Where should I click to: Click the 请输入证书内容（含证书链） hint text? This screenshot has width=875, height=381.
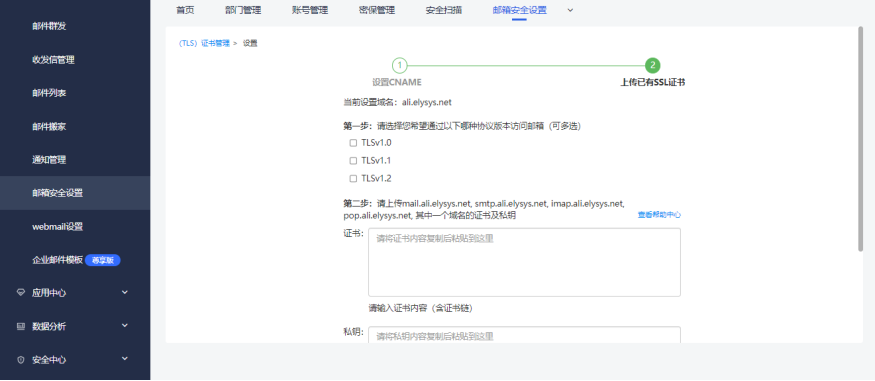tap(421, 308)
